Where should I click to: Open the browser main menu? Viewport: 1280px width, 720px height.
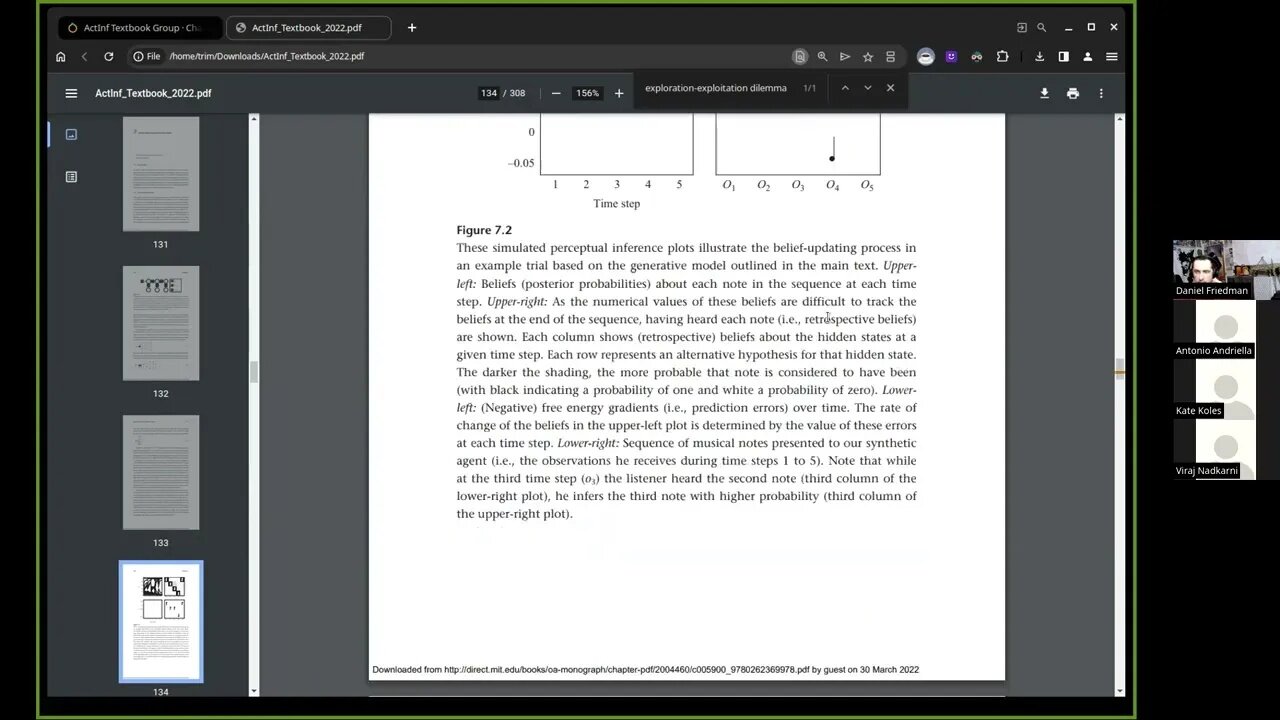1111,56
